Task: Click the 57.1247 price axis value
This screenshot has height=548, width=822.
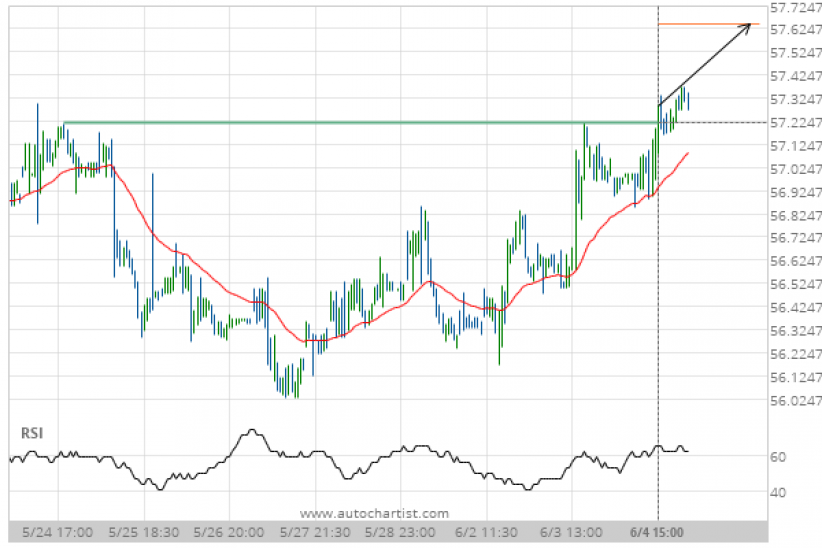Action: (796, 146)
